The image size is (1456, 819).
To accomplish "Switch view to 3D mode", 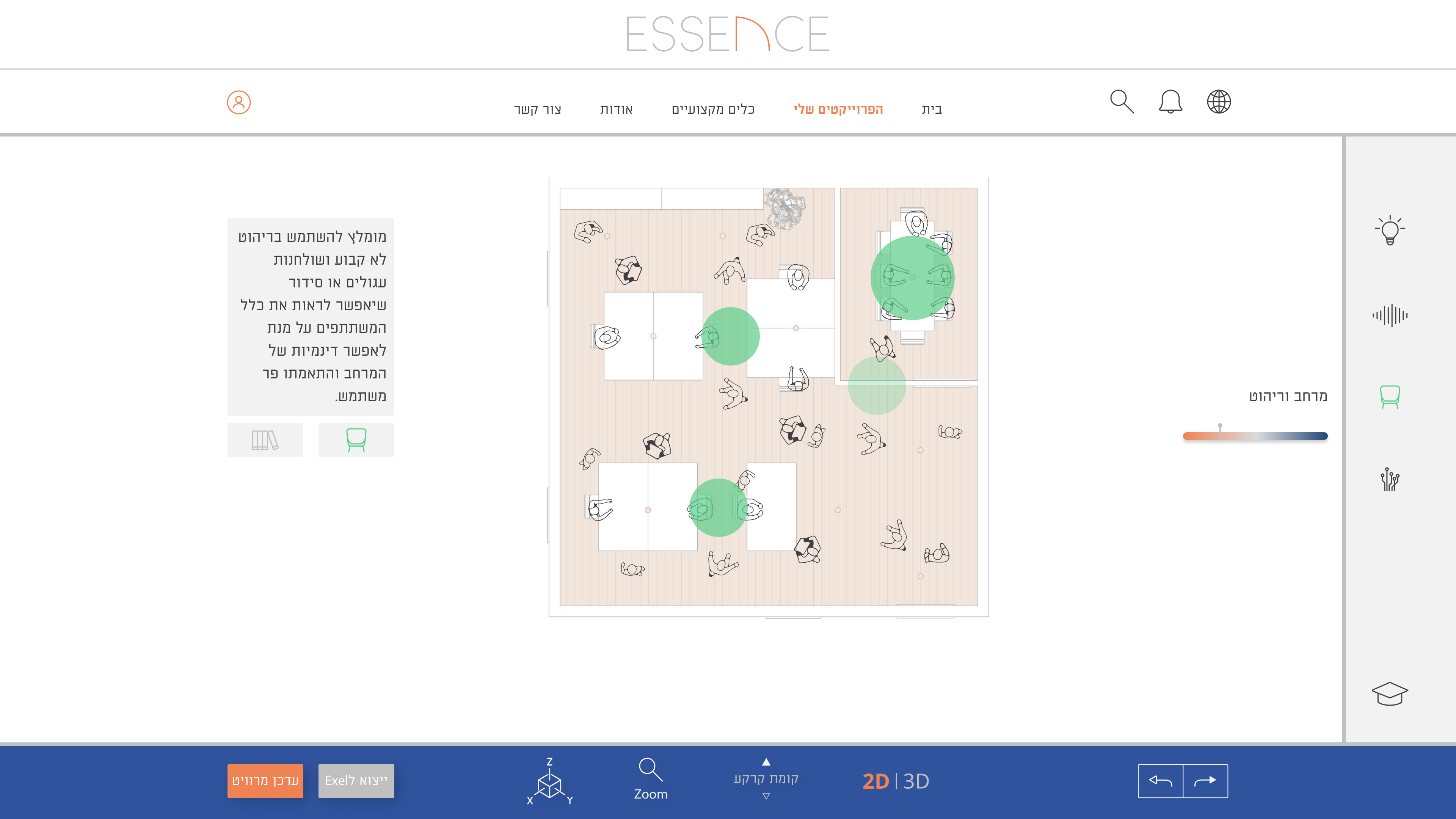I will 916,781.
